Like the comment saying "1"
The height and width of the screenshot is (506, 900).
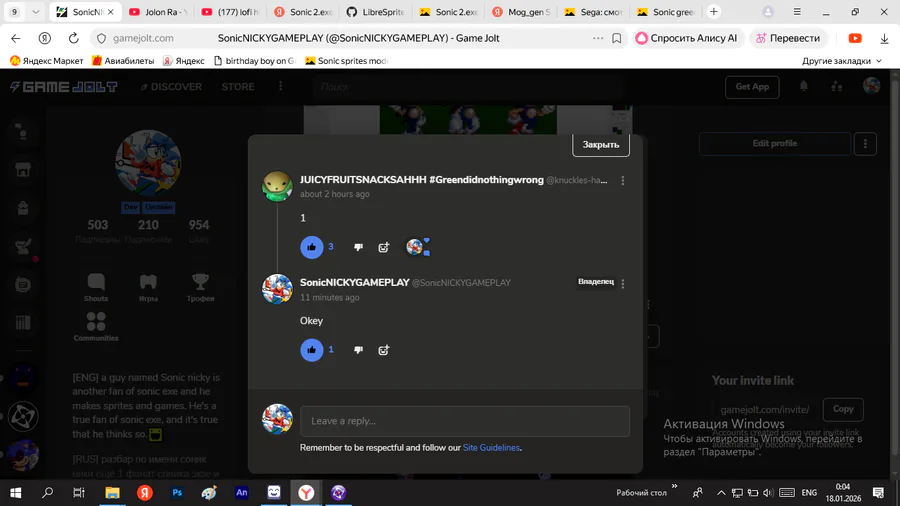point(312,247)
